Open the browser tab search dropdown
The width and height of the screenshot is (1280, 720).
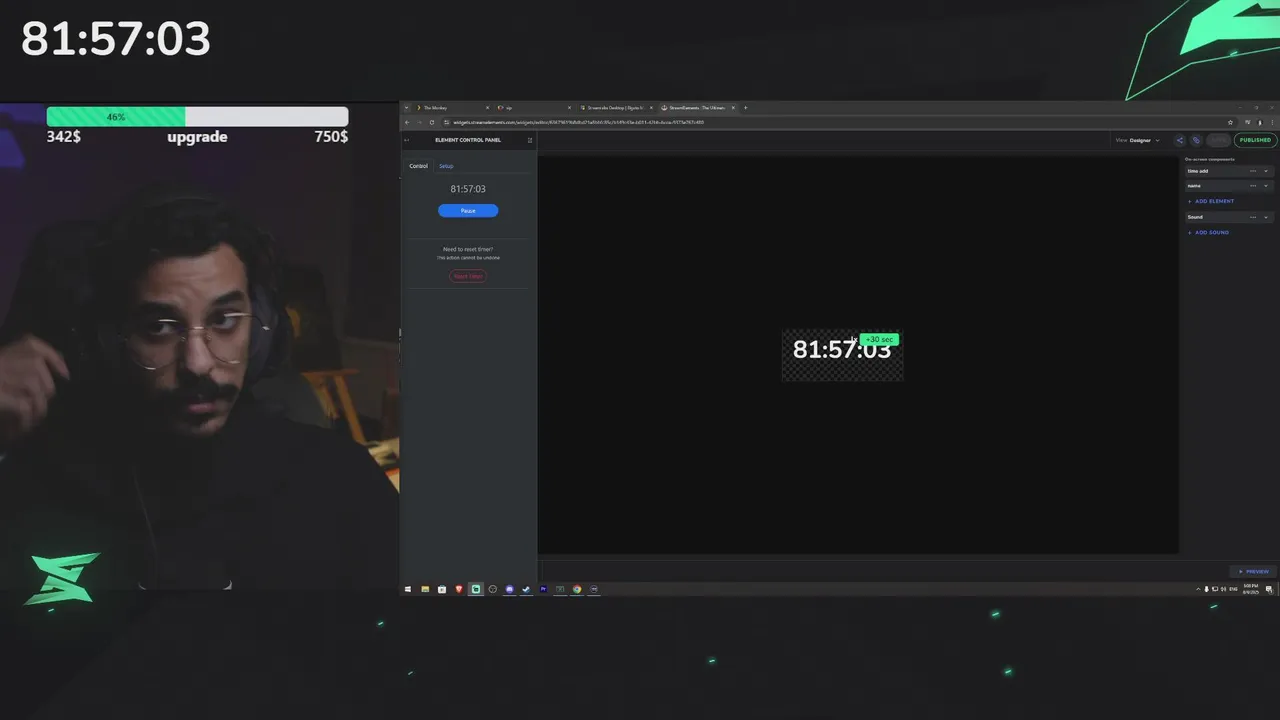click(x=406, y=108)
